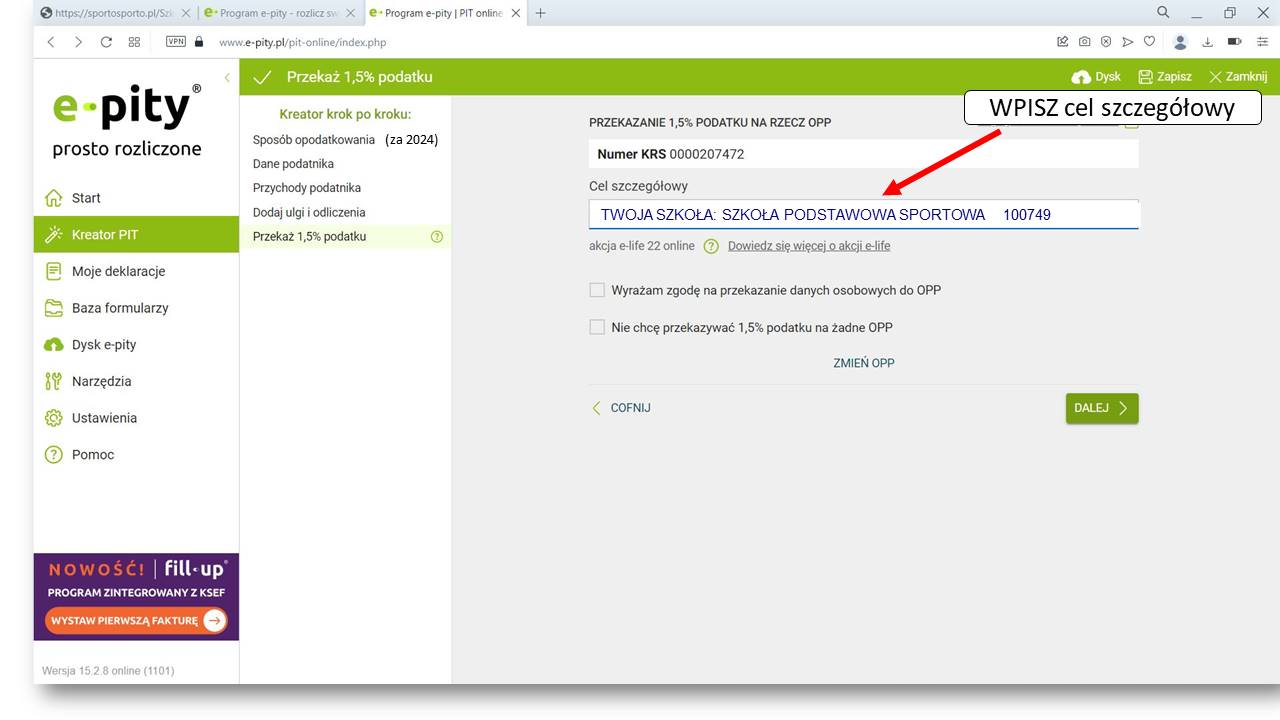This screenshot has height=720, width=1280.
Task: Open Kreator PIT wizard from sidebar
Action: (x=136, y=235)
